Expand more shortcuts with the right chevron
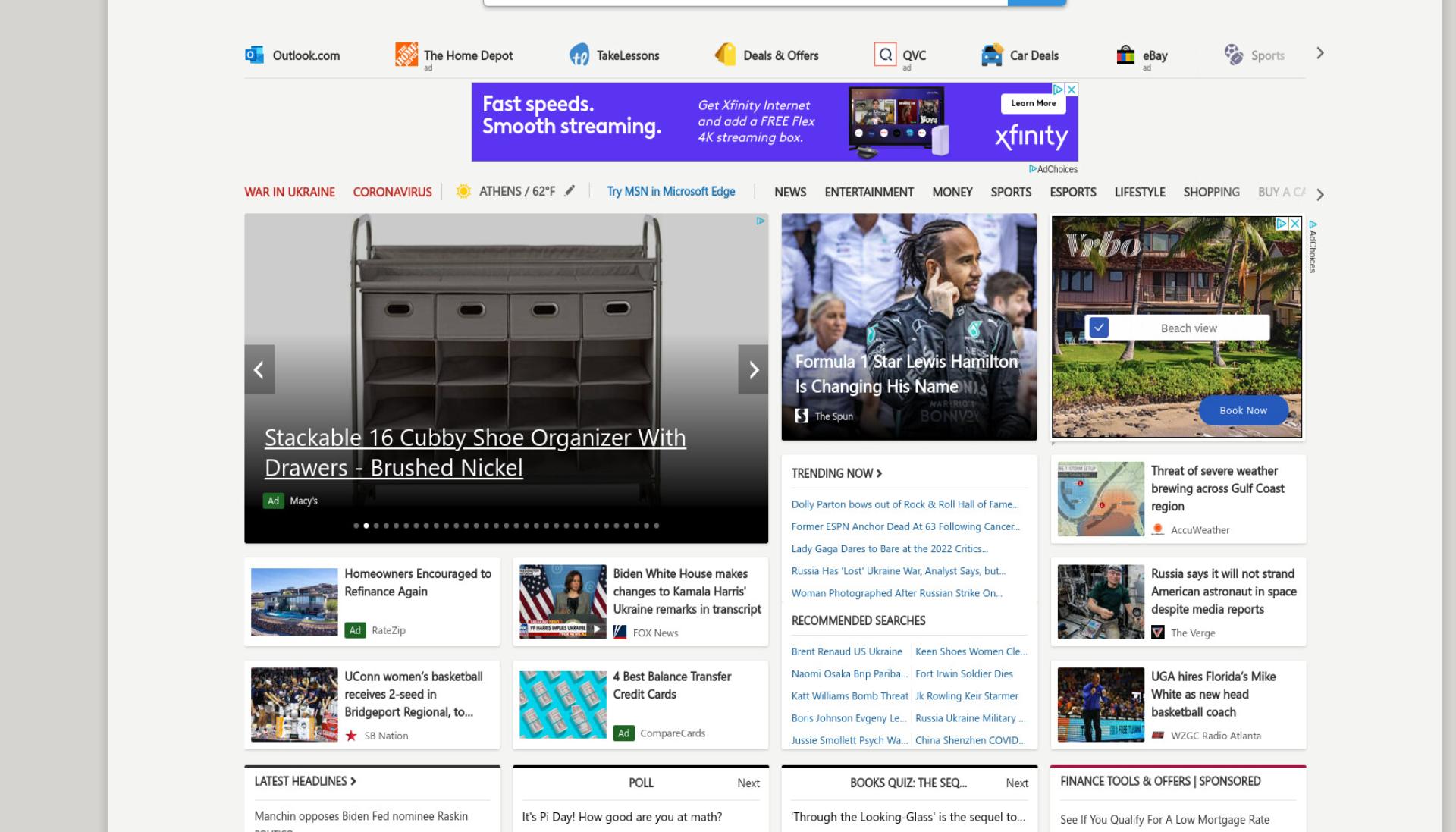Viewport: 1456px width, 832px height. pos(1320,53)
